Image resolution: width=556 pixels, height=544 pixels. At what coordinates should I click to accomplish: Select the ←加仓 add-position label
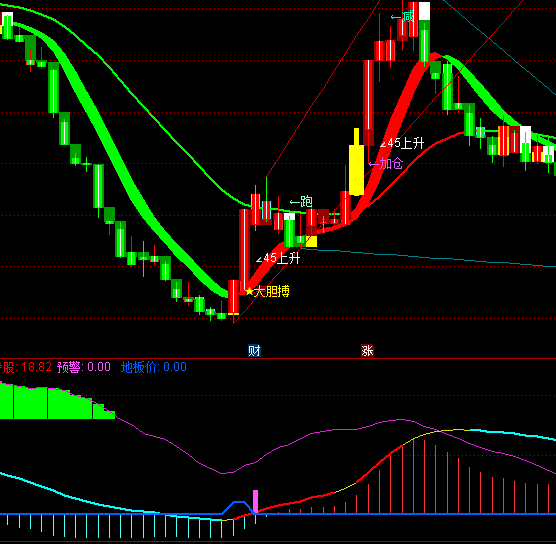(386, 163)
